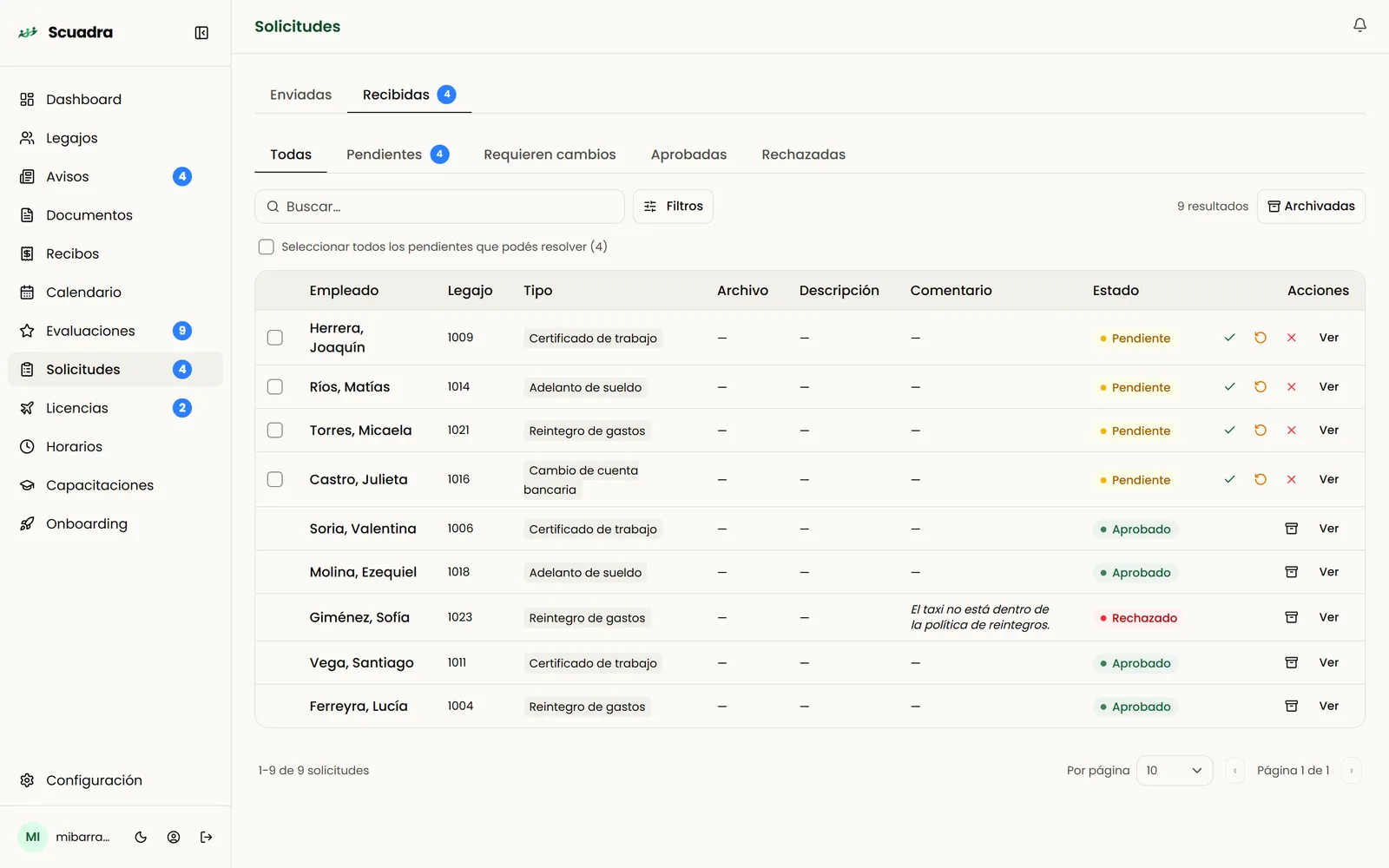The width and height of the screenshot is (1389, 868).
Task: Open Configuración settings
Action: click(x=115, y=780)
